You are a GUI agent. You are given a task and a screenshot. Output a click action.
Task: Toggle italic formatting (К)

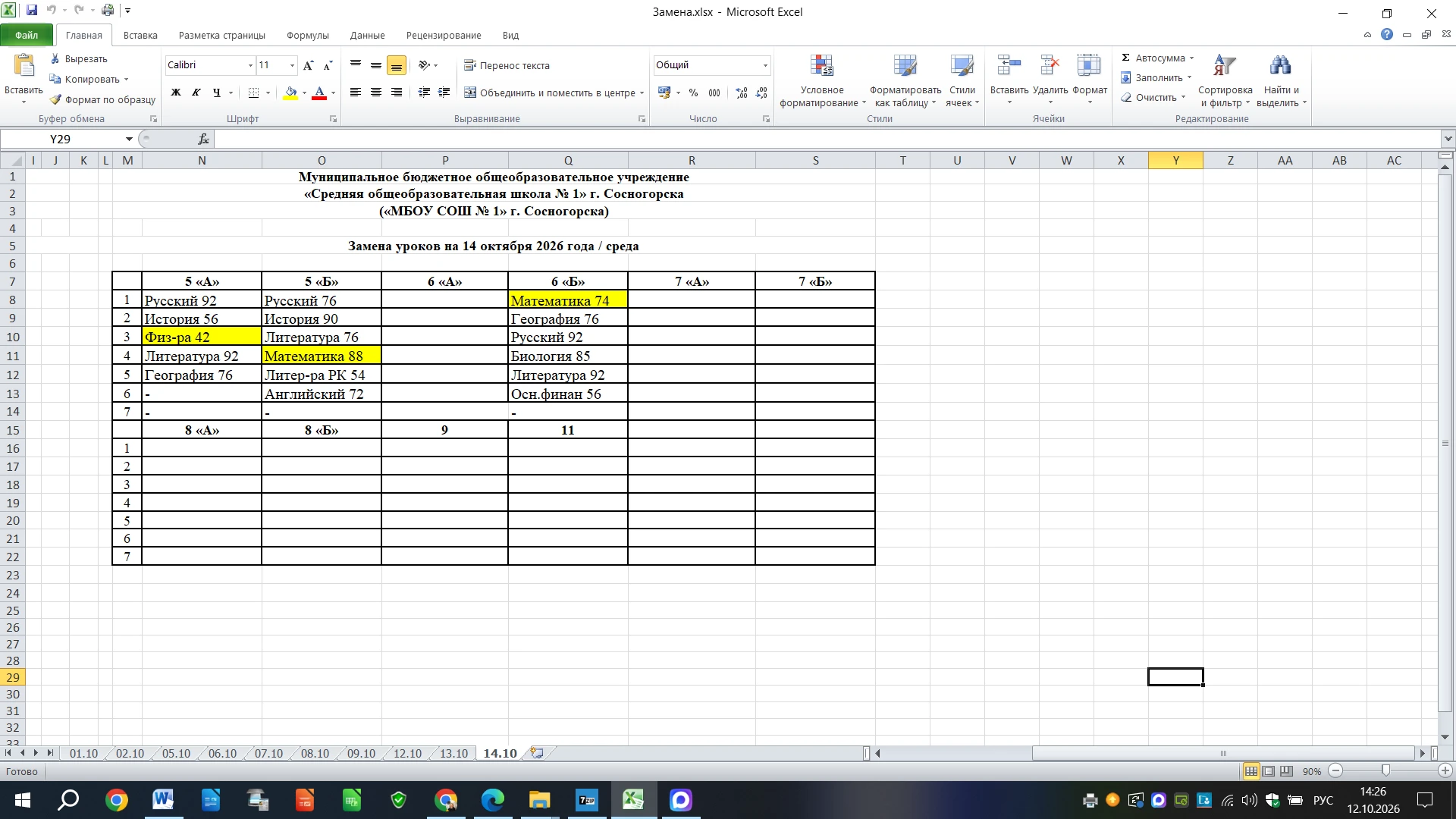click(x=196, y=93)
